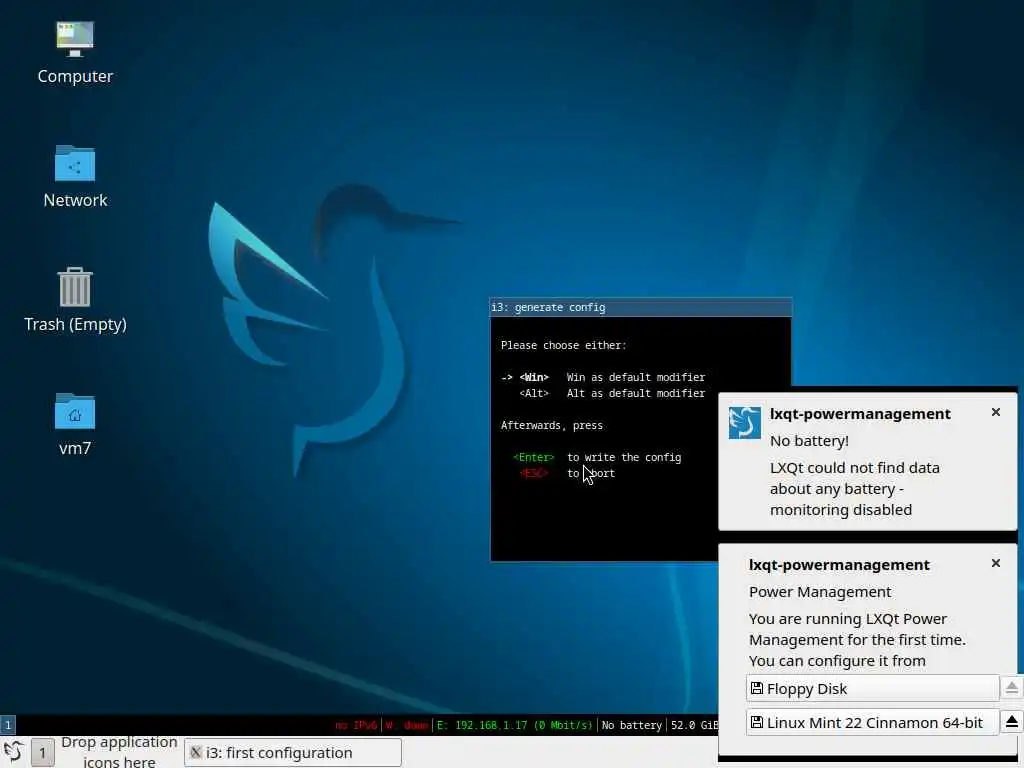This screenshot has height=768, width=1024.
Task: Close the No battery notification
Action: (995, 412)
